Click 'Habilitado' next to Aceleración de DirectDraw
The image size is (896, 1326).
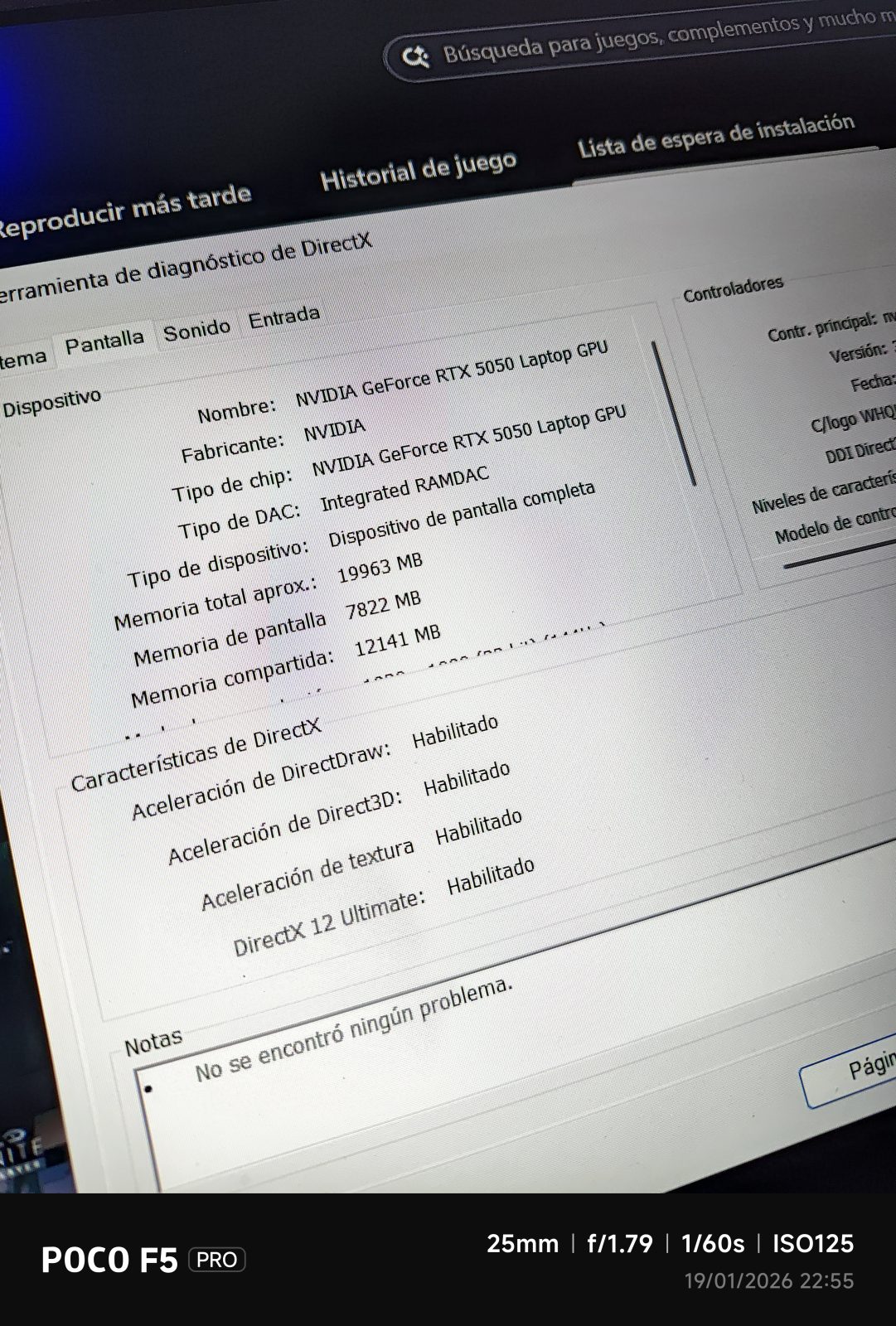coord(455,730)
